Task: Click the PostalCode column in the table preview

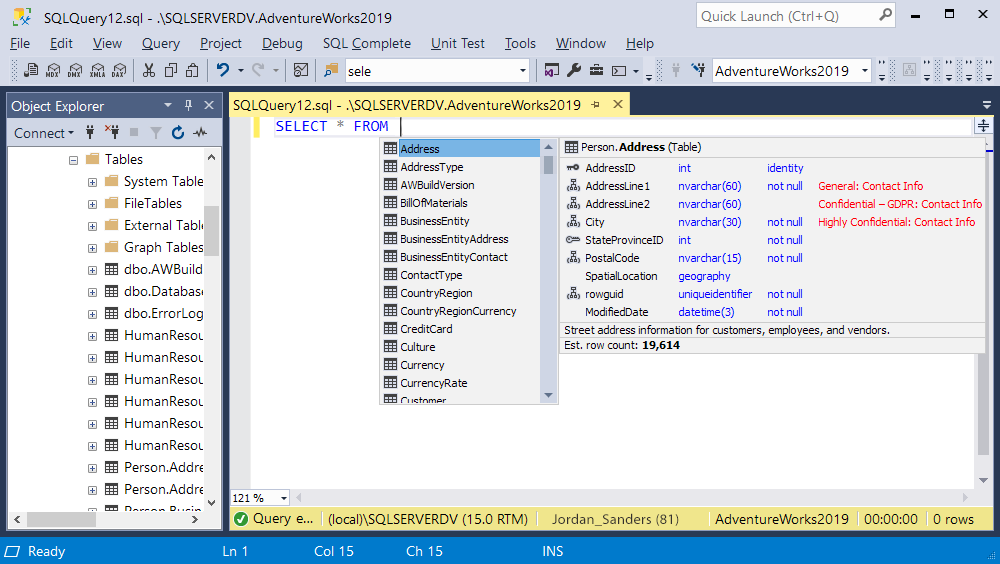Action: point(612,258)
